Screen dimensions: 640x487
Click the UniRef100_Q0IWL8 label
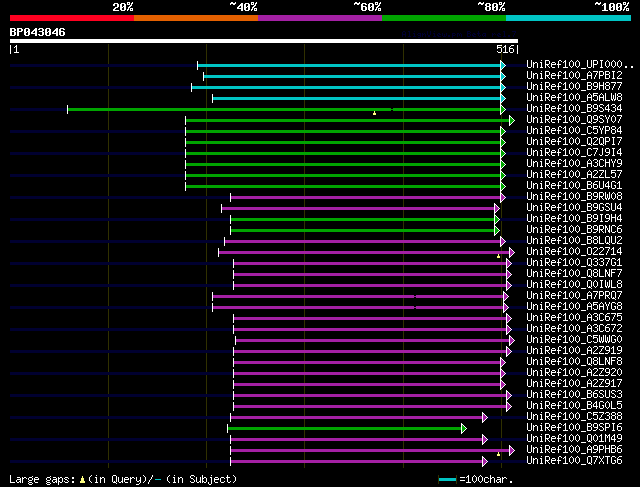click(574, 285)
